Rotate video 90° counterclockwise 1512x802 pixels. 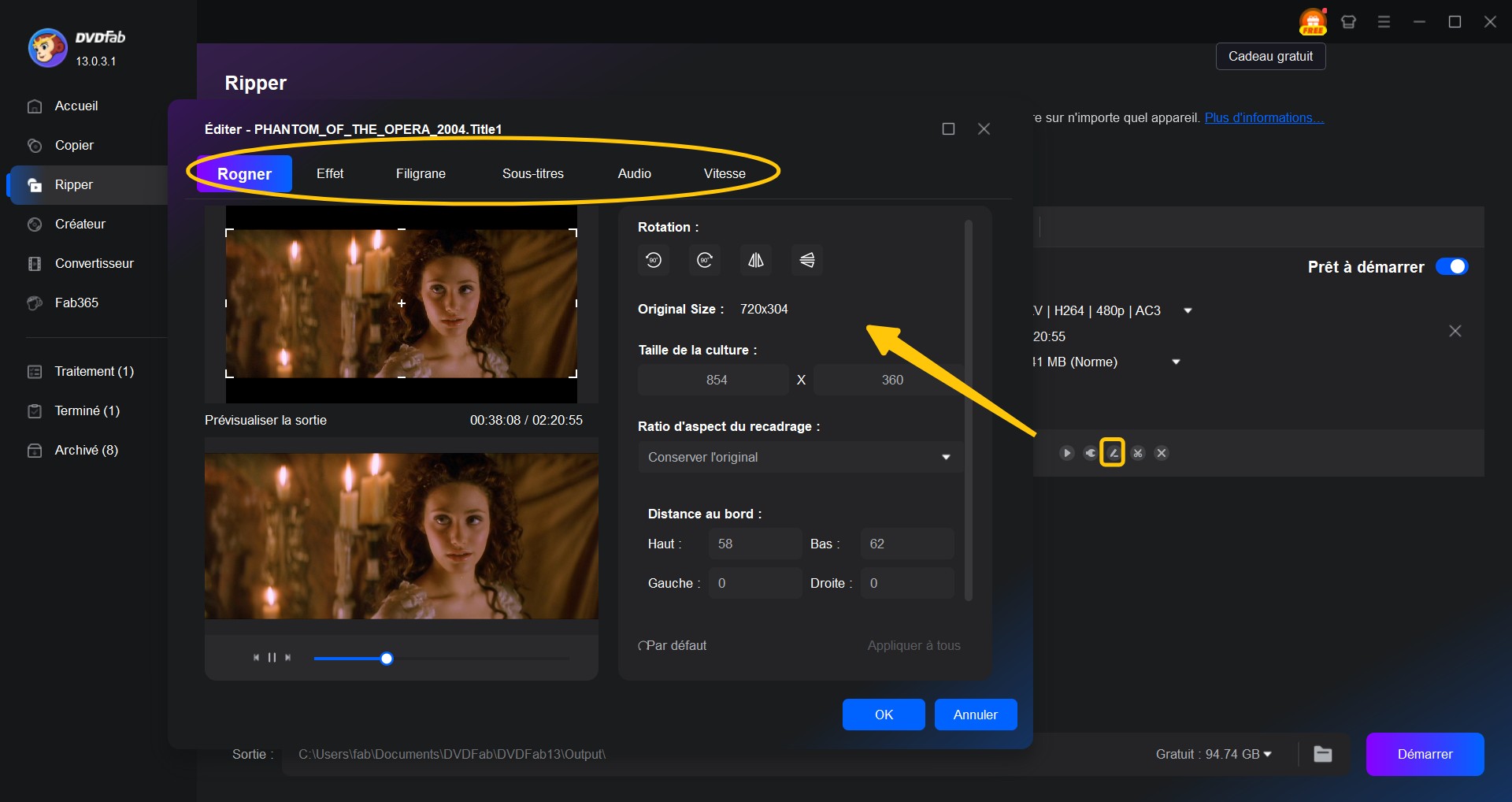(654, 260)
